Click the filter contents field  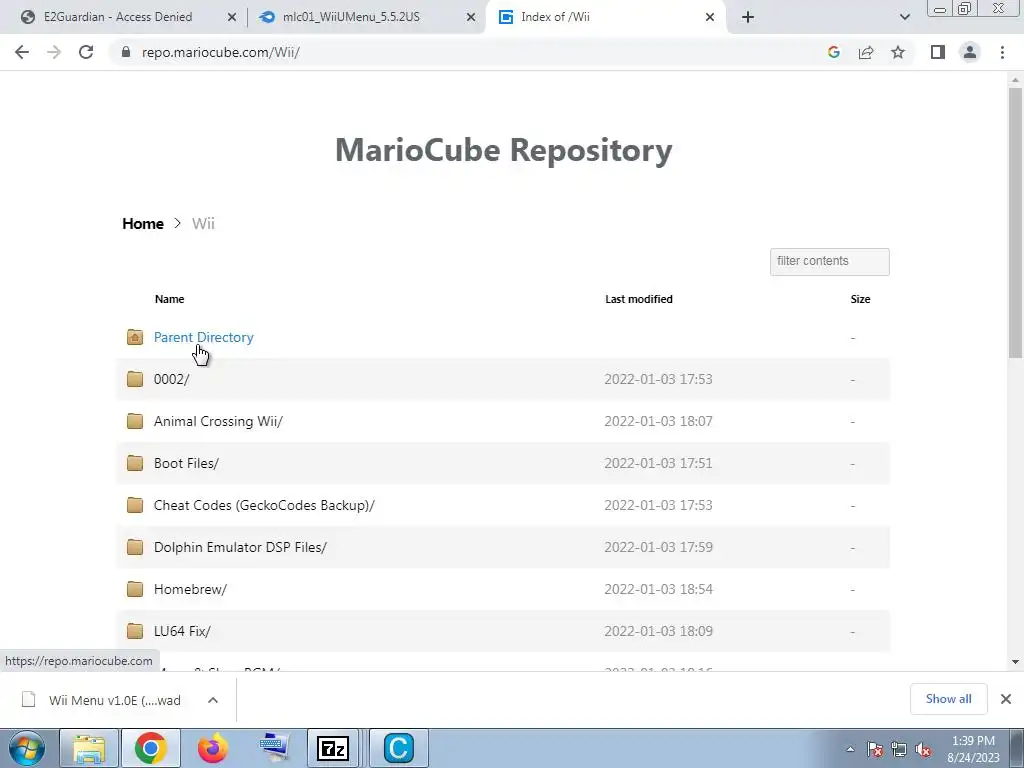(x=829, y=261)
